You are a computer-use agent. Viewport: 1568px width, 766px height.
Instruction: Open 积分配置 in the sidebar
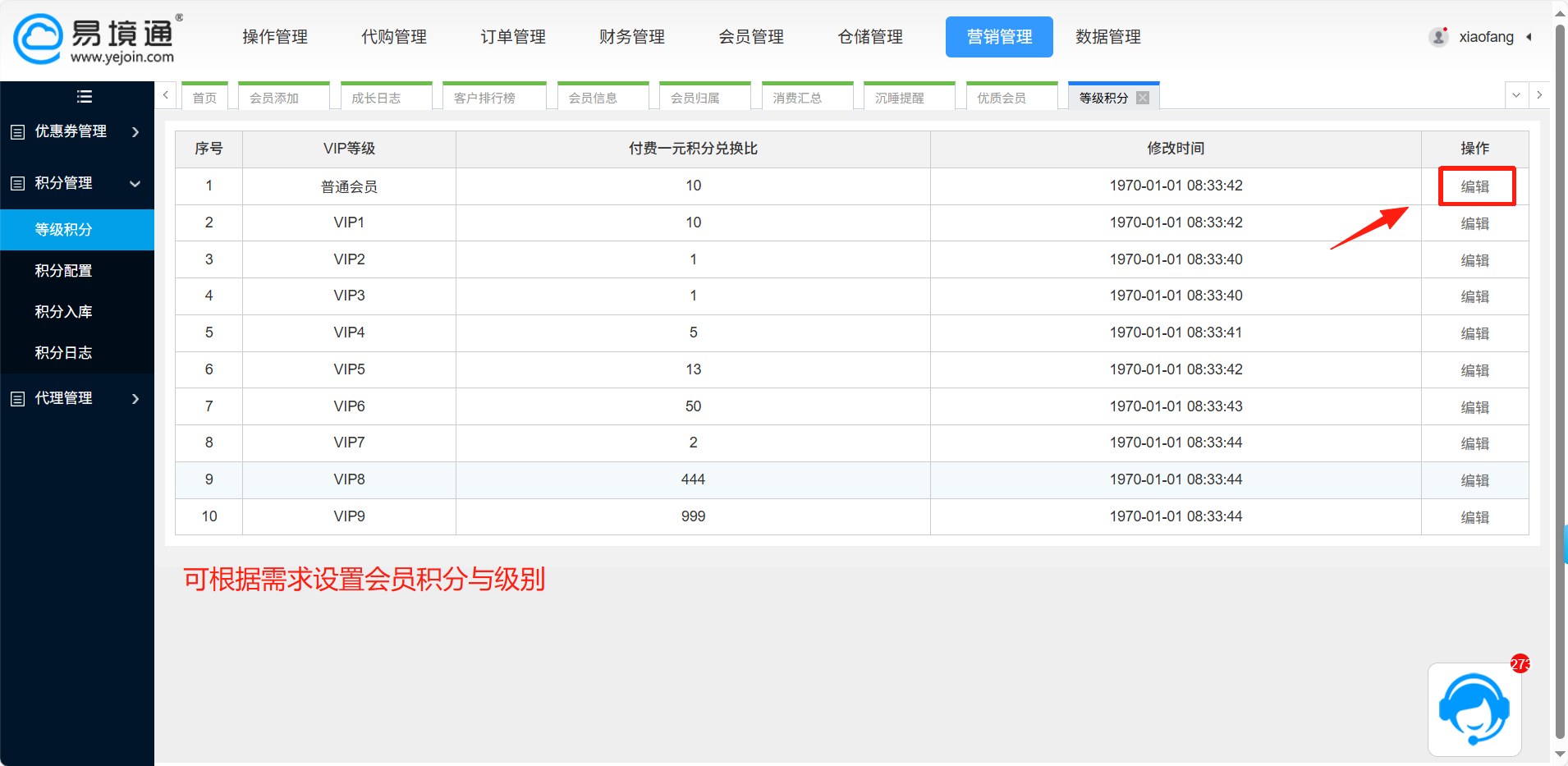coord(64,271)
